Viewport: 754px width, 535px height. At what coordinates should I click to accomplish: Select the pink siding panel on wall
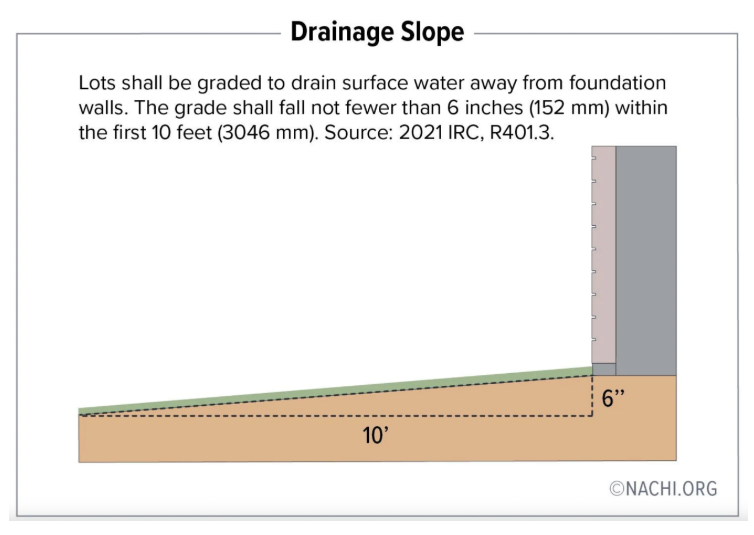click(603, 255)
